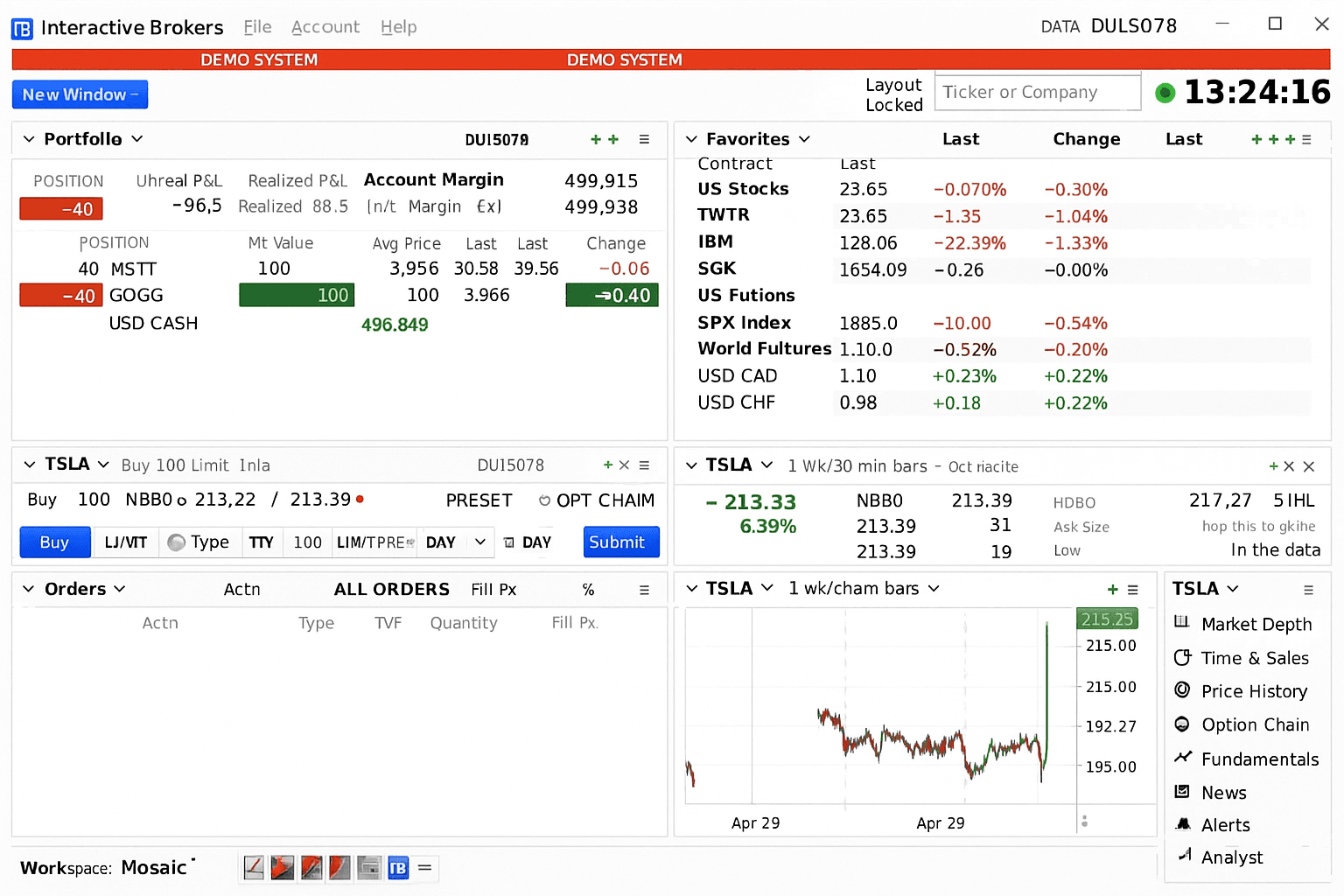The height and width of the screenshot is (896, 1344).
Task: Collapse the Favorites panel with left chevron
Action: pos(691,139)
